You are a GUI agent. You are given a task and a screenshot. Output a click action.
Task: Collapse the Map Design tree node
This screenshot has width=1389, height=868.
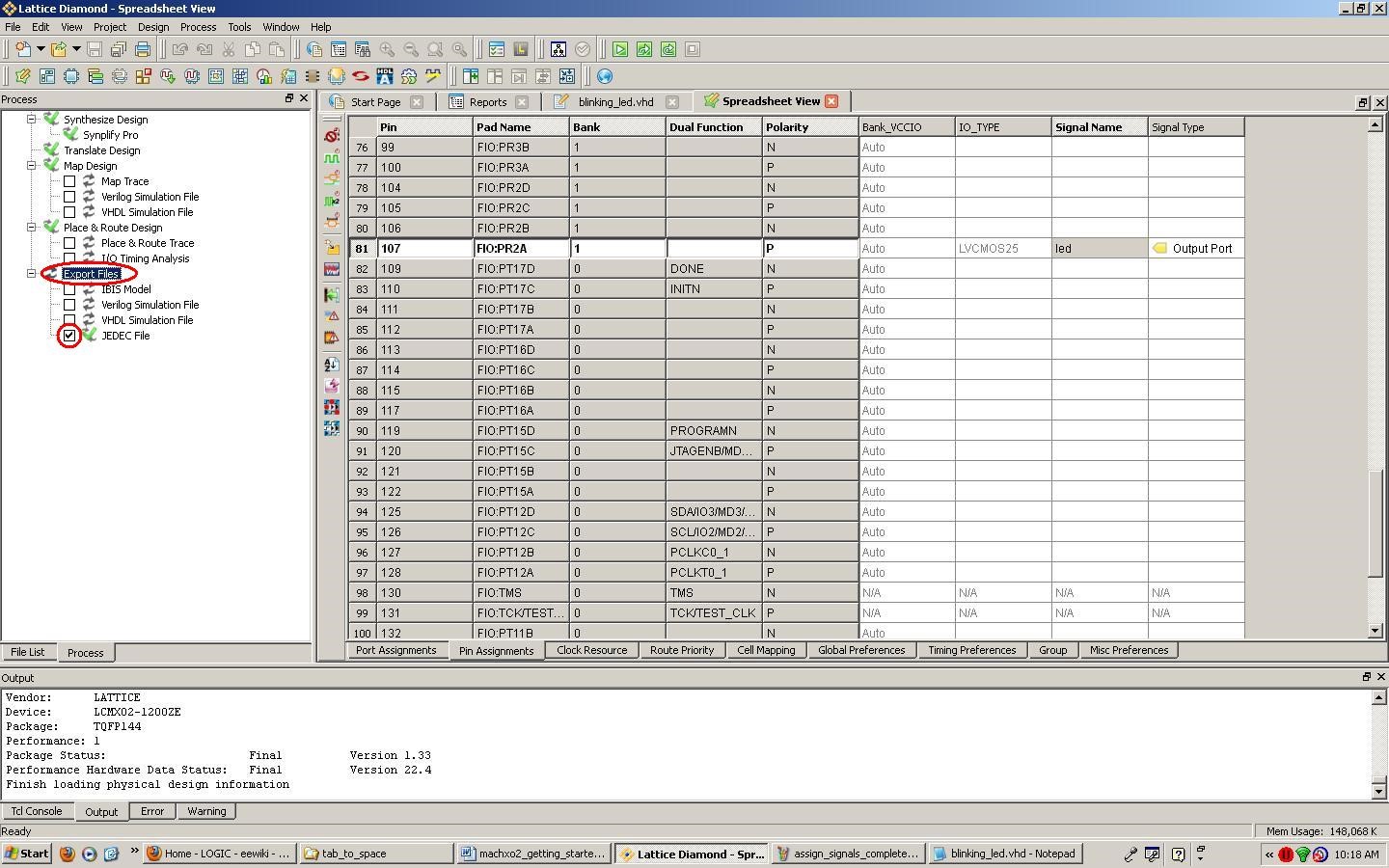coord(32,166)
